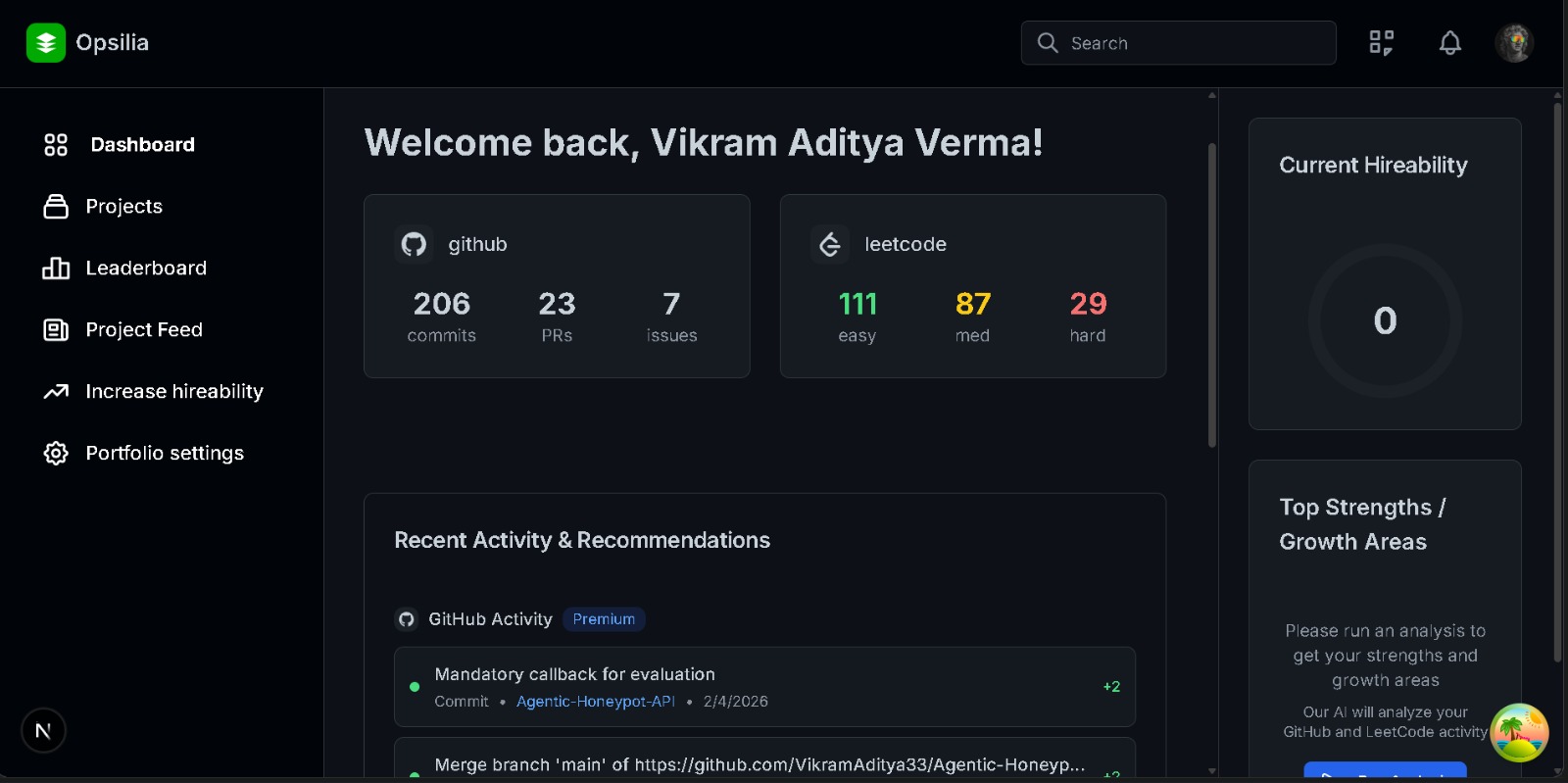
Task: Focus the Search input field
Action: (x=1196, y=43)
